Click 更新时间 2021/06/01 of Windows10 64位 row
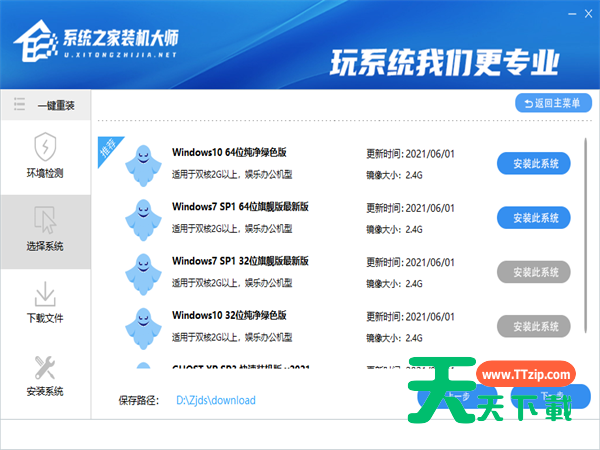This screenshot has width=600, height=450. (410, 154)
